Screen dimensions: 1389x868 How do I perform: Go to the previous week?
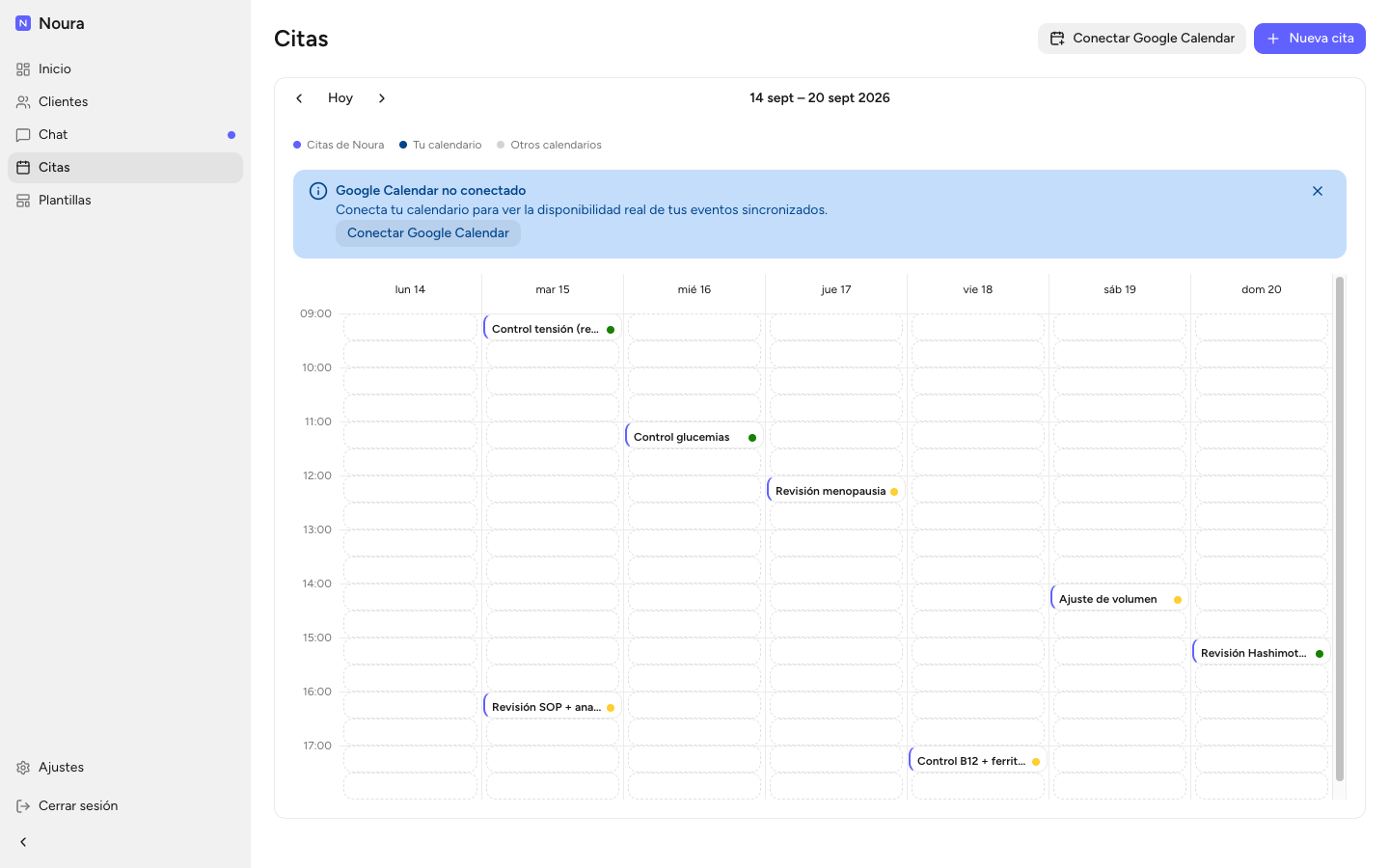[299, 98]
